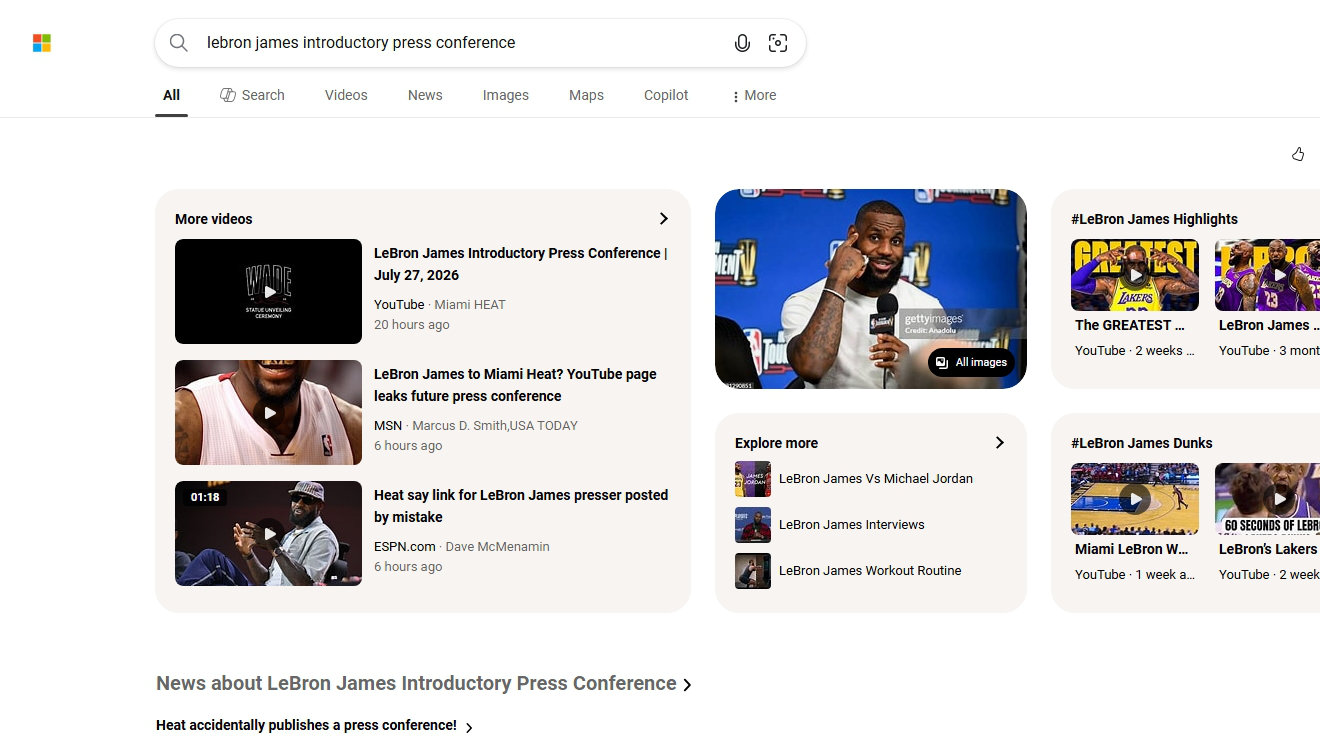The height and width of the screenshot is (743, 1320).
Task: Open 'Heat accidentally publishes a press conference!' link
Action: click(306, 726)
